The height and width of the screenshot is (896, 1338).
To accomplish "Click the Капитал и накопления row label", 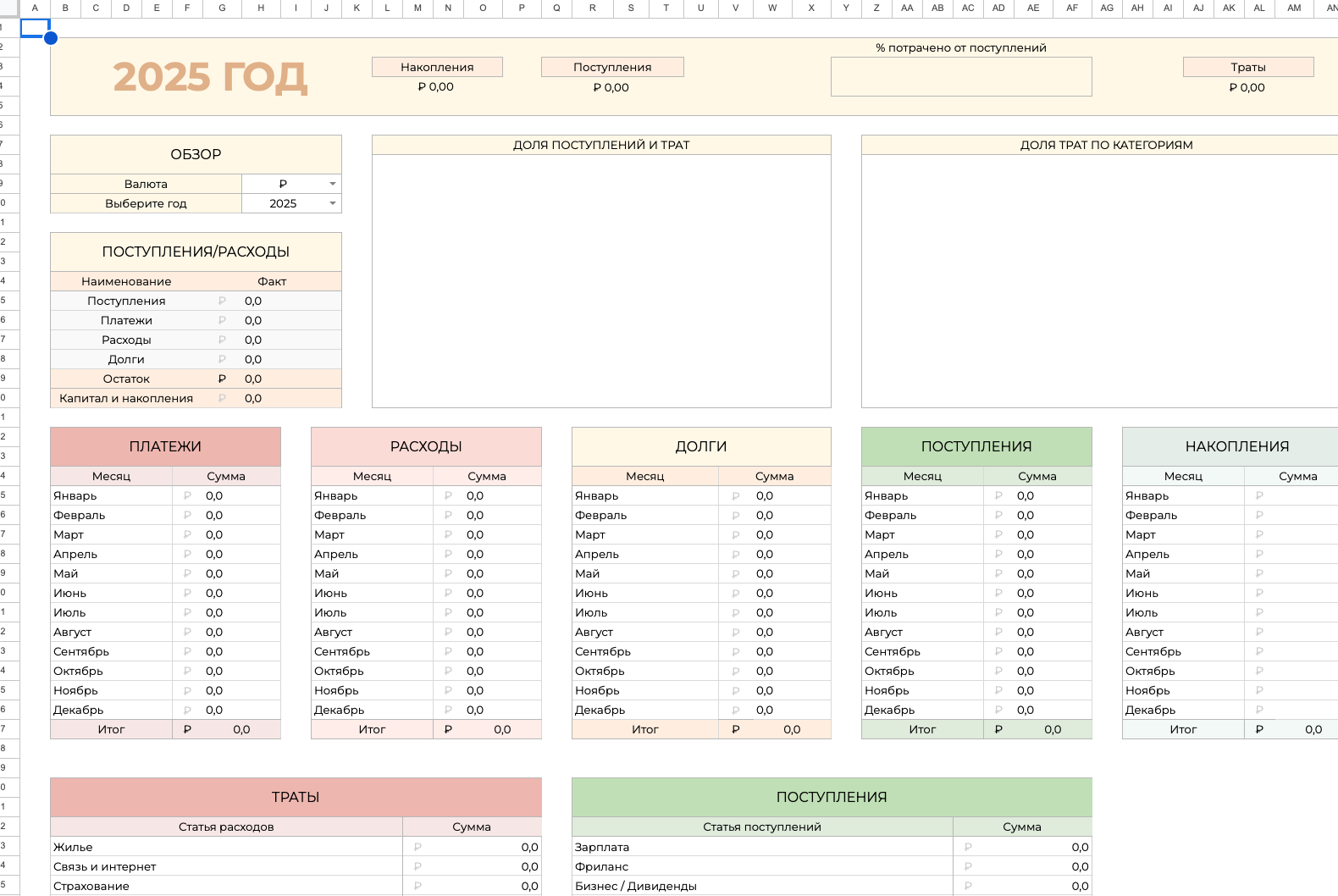I will [126, 398].
